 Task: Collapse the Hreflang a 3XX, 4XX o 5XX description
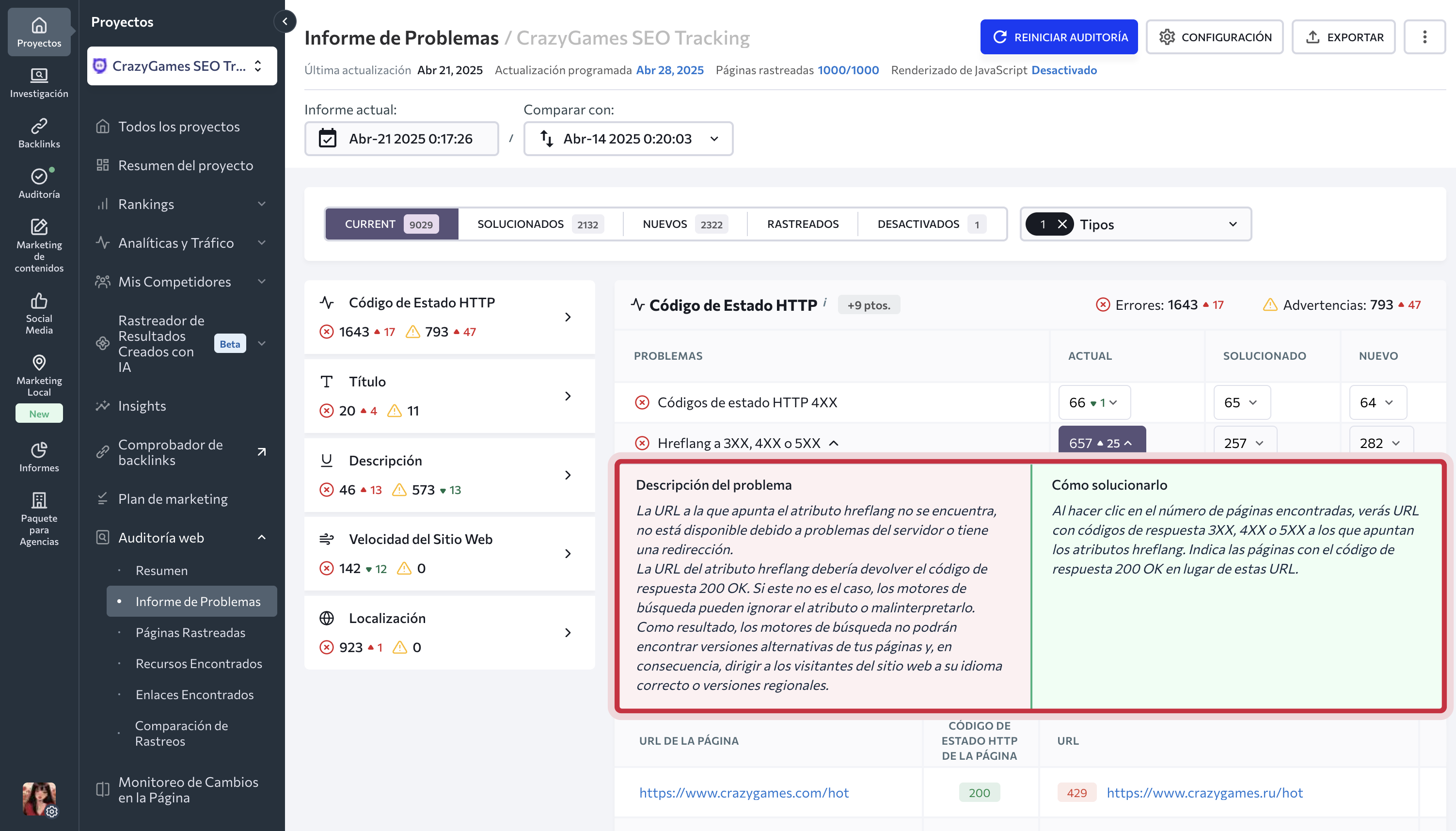(x=834, y=443)
